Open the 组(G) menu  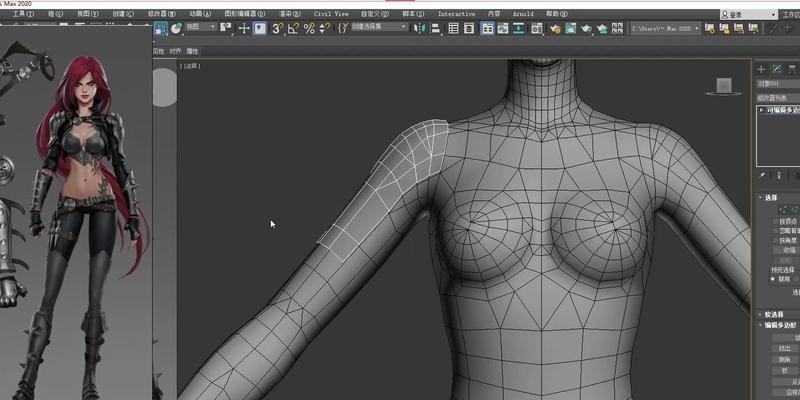click(x=55, y=14)
